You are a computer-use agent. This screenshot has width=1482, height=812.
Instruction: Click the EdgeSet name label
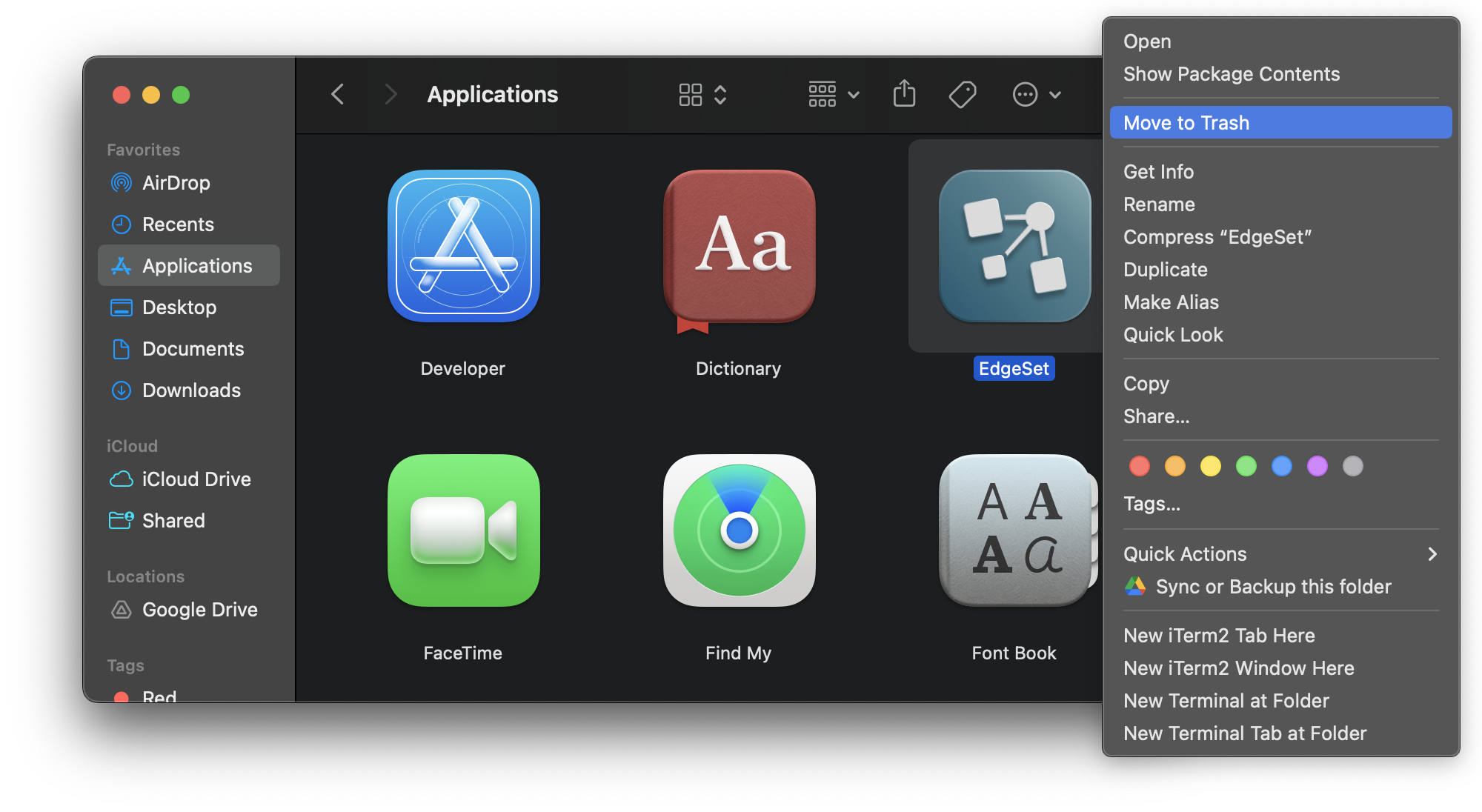point(1014,368)
